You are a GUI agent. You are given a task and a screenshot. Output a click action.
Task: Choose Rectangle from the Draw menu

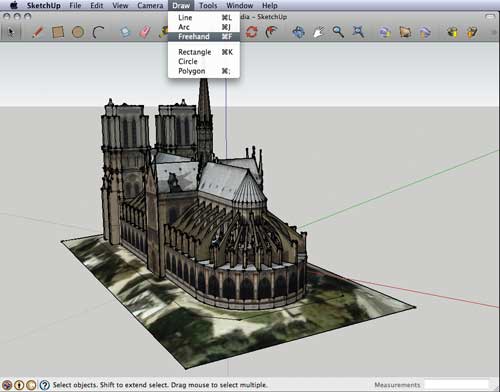click(x=204, y=52)
